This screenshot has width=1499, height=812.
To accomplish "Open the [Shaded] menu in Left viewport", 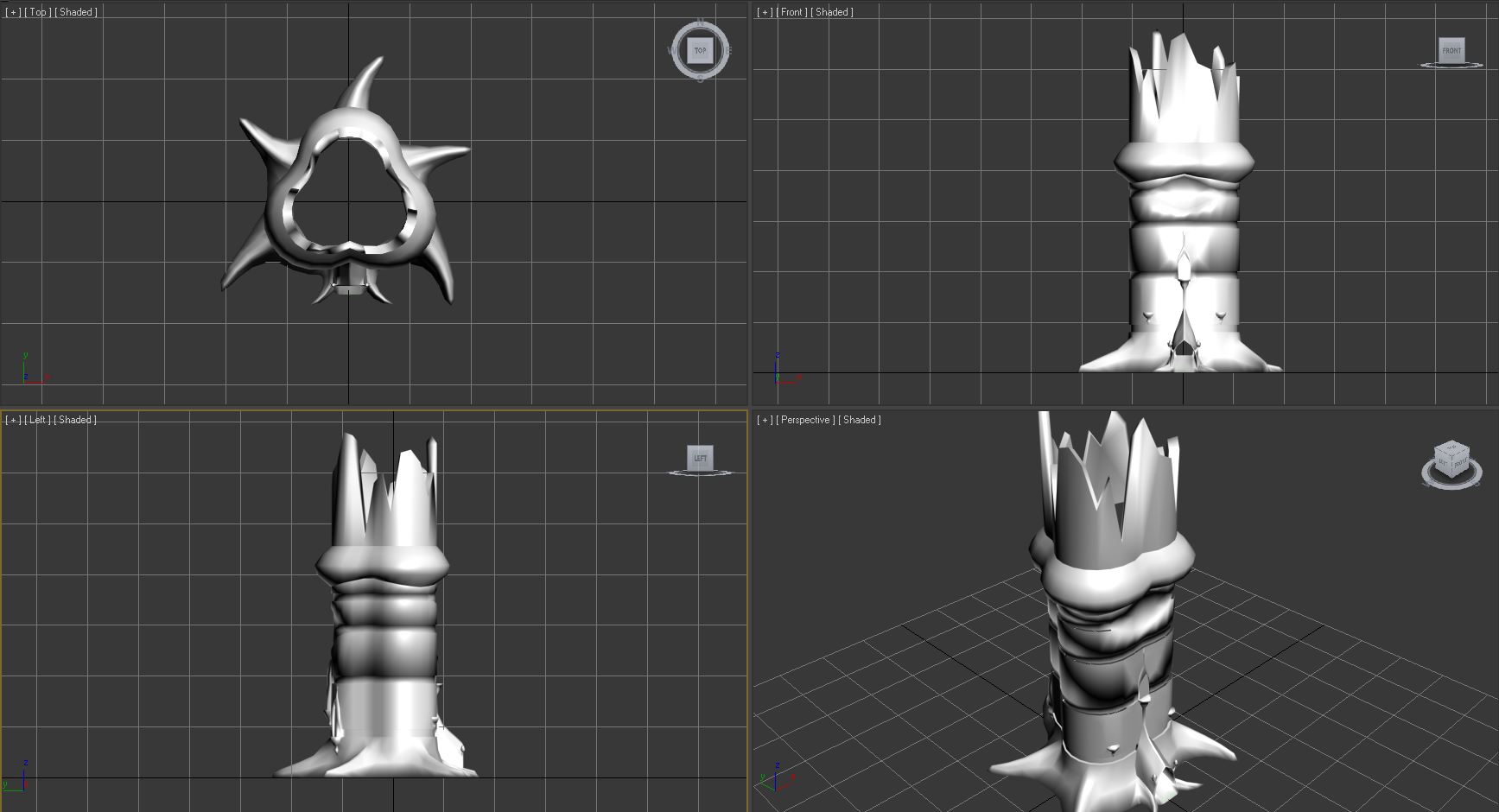I will pos(75,420).
